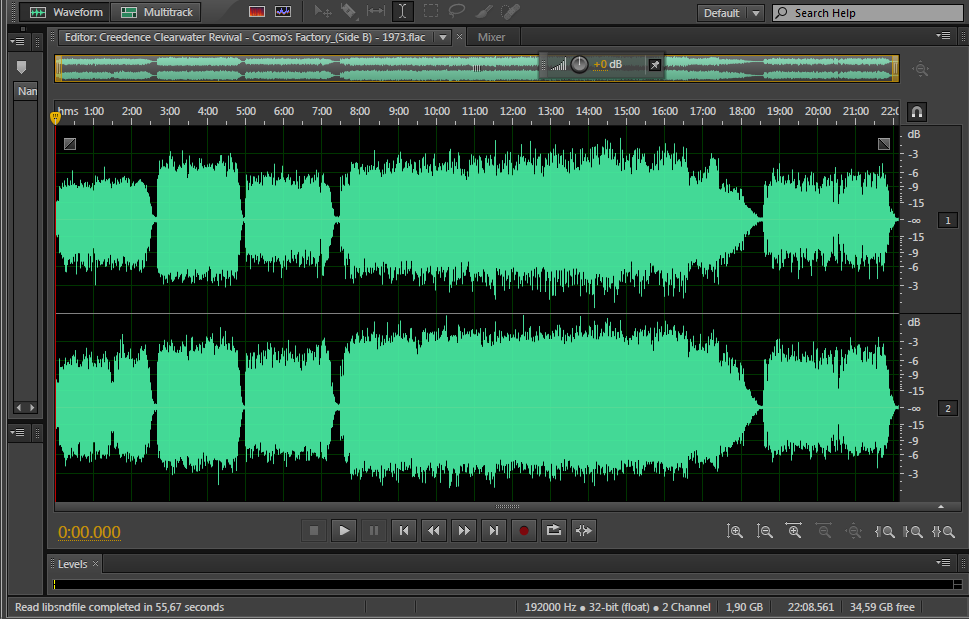Click the Search Help field

pyautogui.click(x=868, y=13)
